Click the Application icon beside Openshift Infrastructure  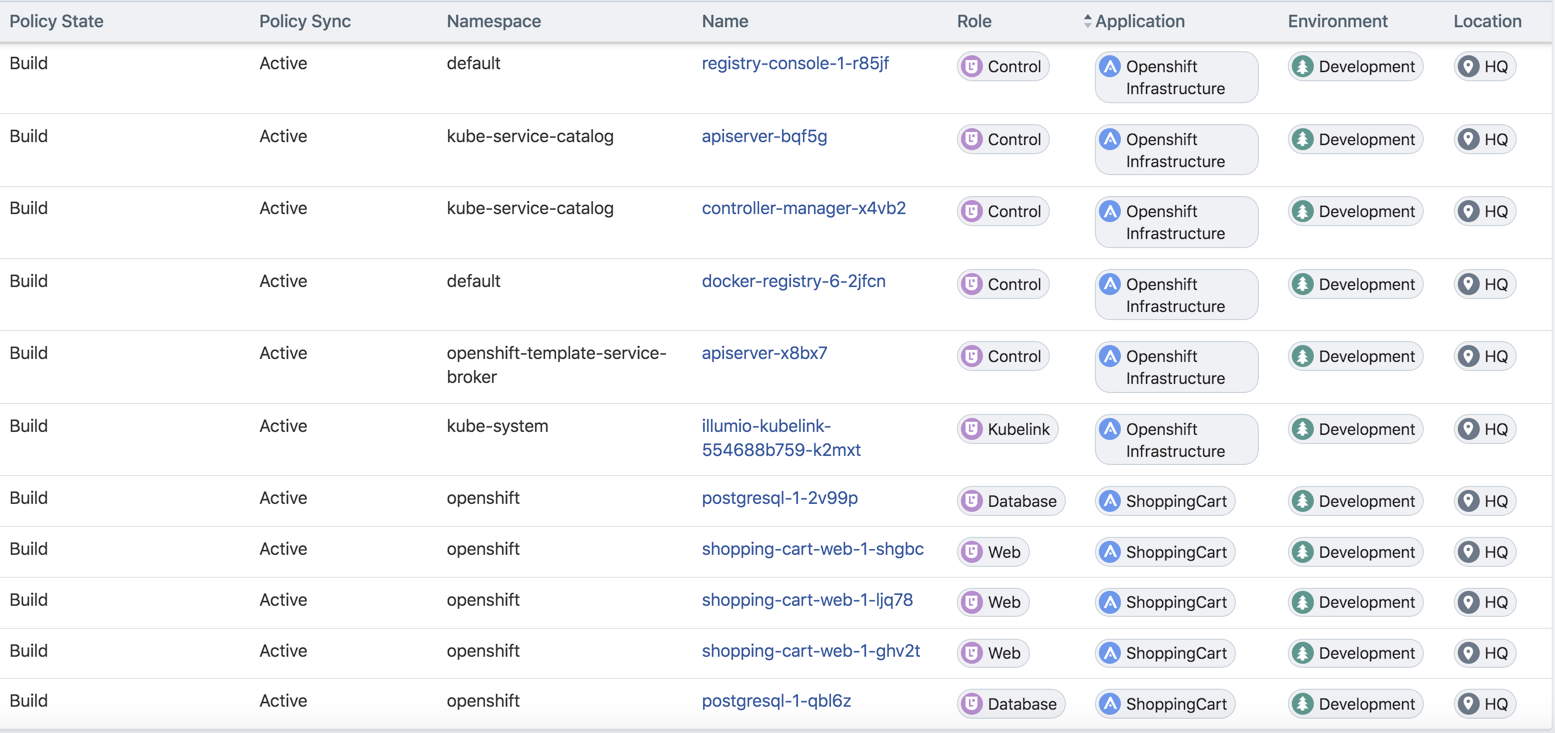[1110, 66]
